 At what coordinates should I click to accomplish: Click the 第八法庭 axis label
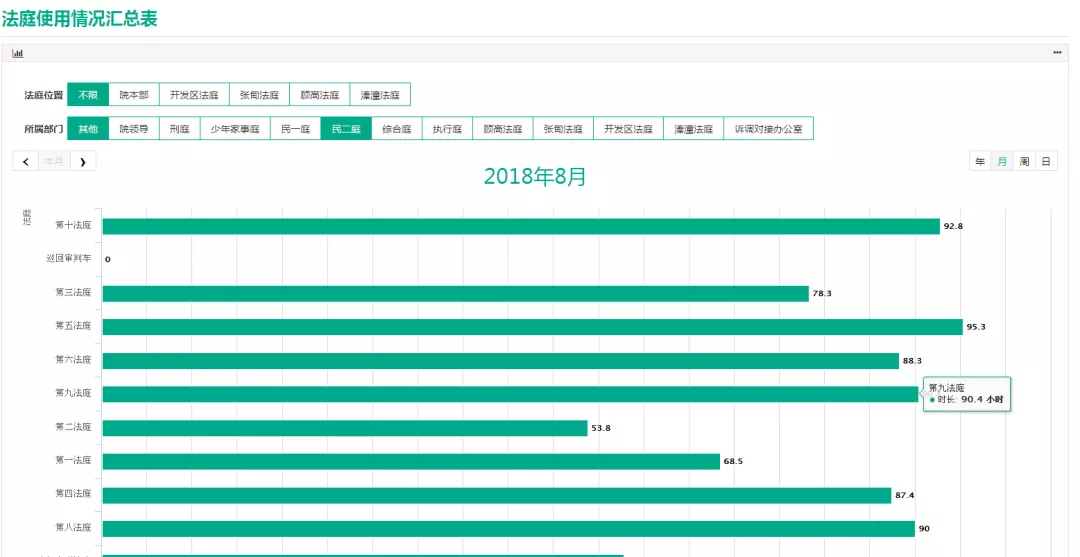[74, 527]
